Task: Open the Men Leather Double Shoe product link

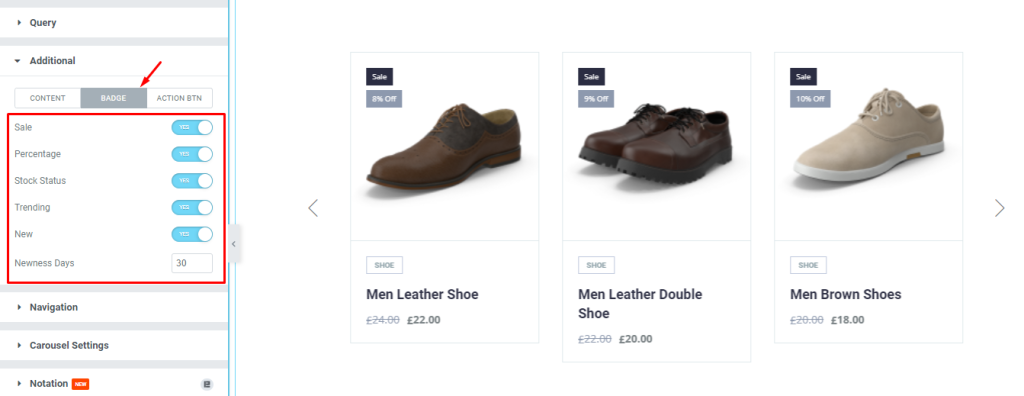Action: 640,304
